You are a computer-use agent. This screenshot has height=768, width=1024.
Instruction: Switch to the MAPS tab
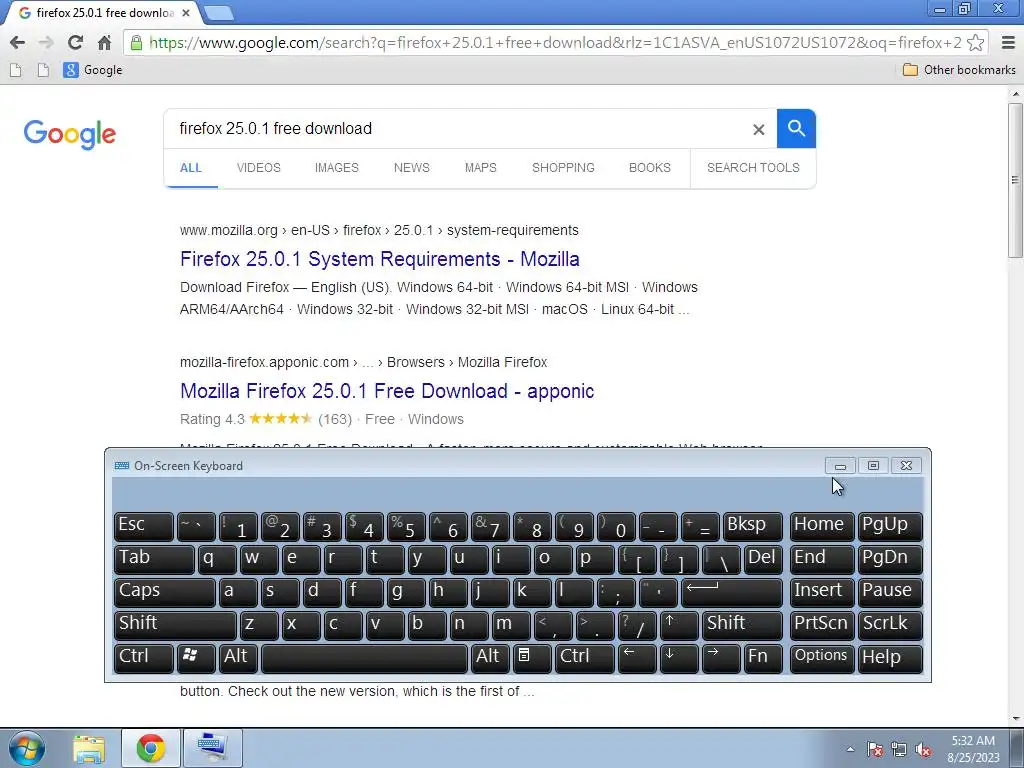pyautogui.click(x=481, y=168)
